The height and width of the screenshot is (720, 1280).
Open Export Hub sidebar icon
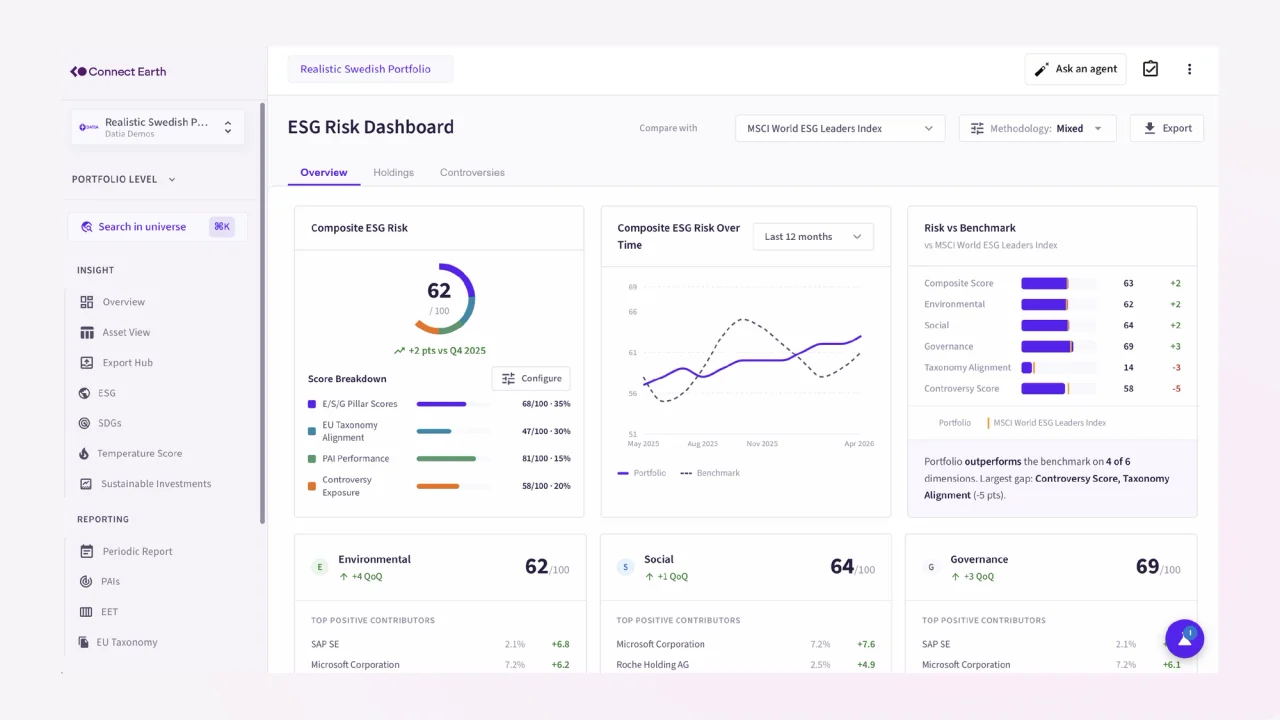pos(87,363)
